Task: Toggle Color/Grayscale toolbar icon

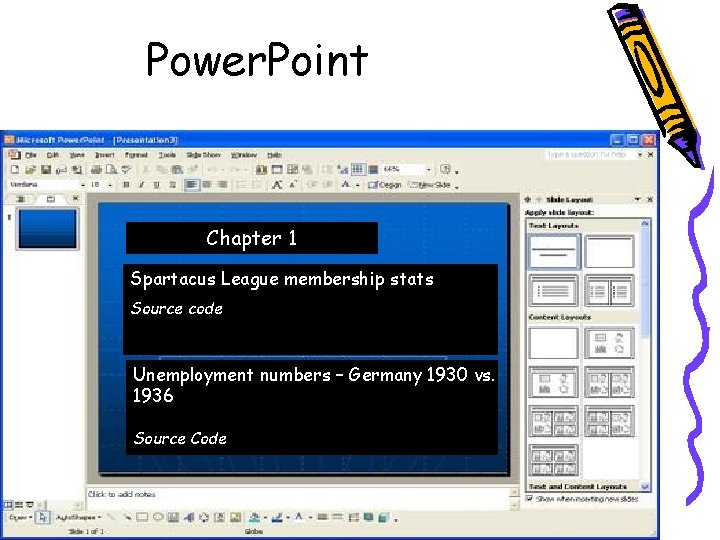Action: pyautogui.click(x=373, y=169)
